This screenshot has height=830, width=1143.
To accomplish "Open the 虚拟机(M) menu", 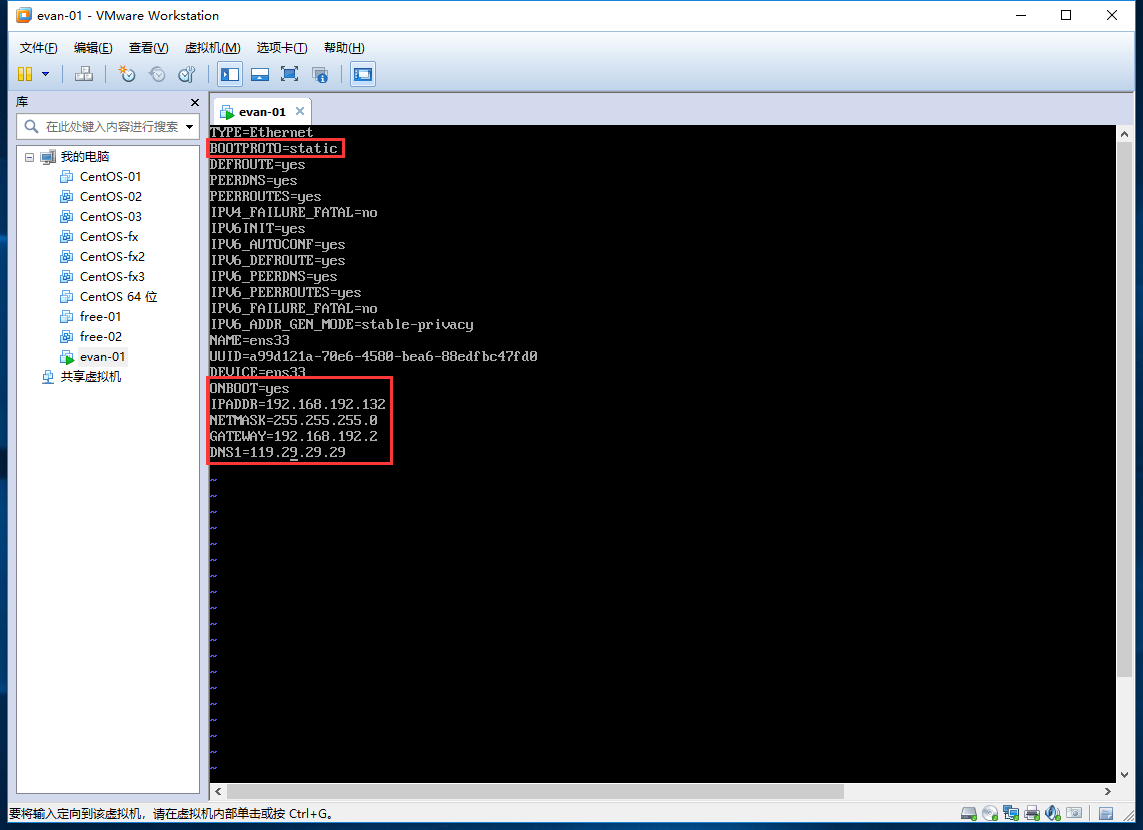I will pyautogui.click(x=212, y=48).
